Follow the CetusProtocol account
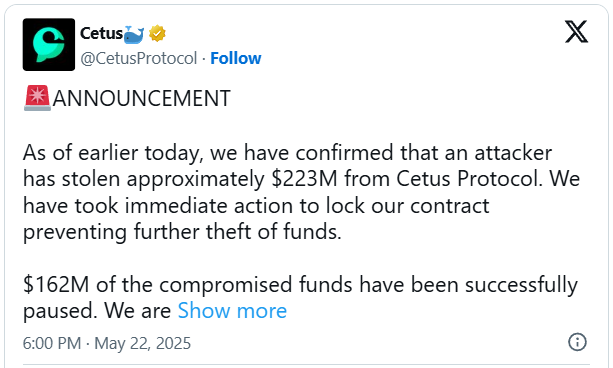This screenshot has height=368, width=613. 236,58
